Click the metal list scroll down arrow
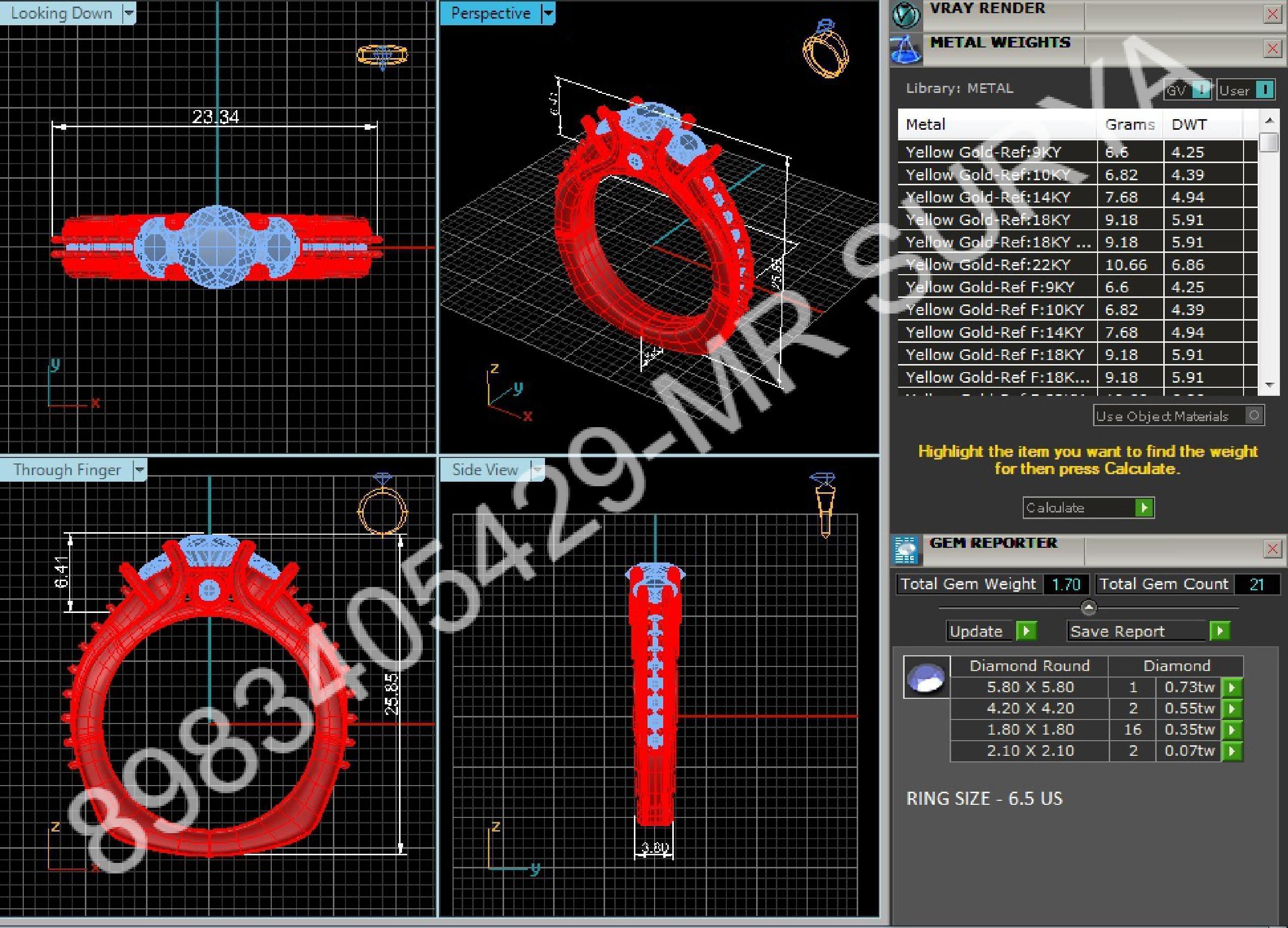1288x928 pixels. (1269, 385)
